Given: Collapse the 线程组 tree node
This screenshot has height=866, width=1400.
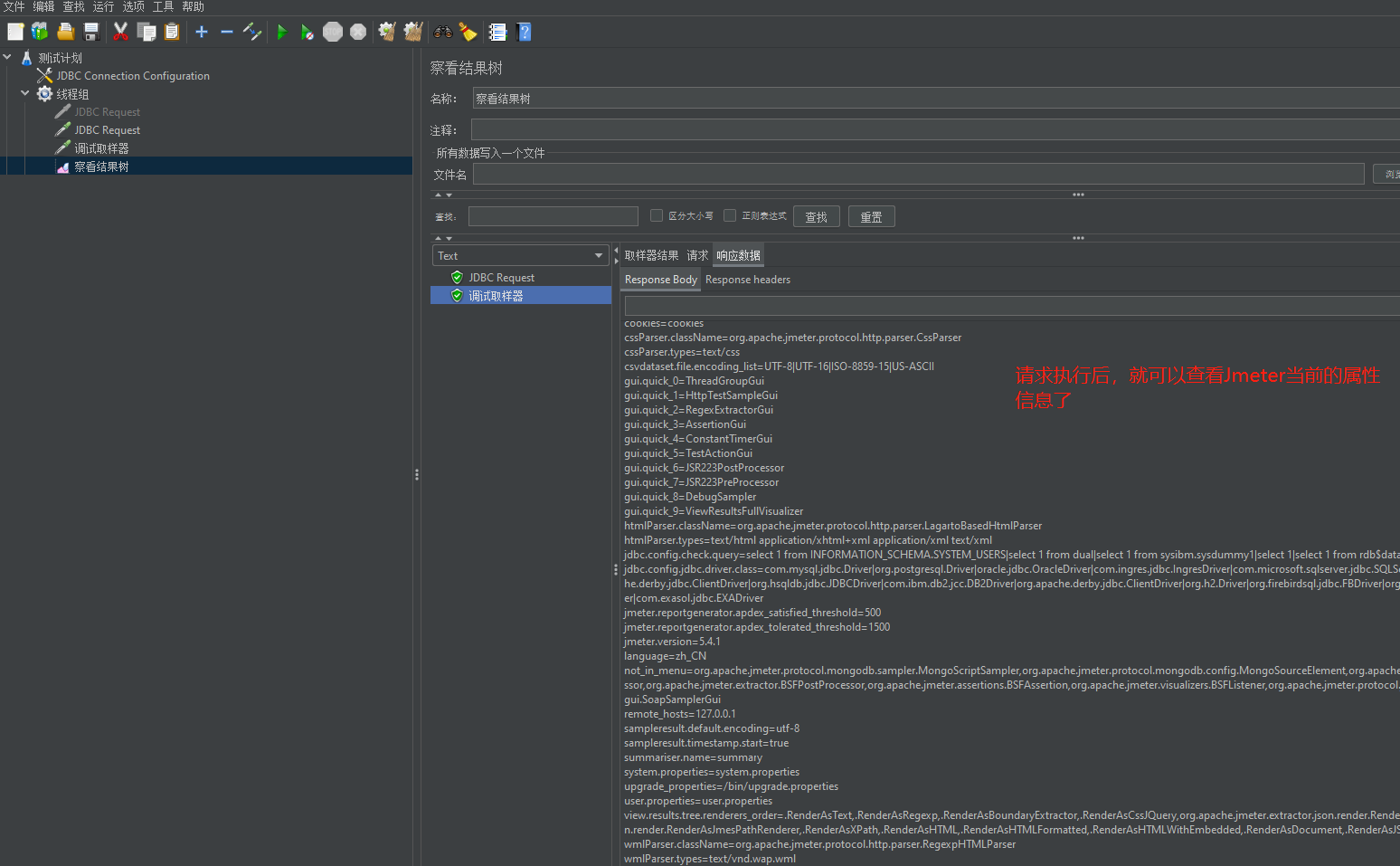Looking at the screenshot, I should 25,93.
